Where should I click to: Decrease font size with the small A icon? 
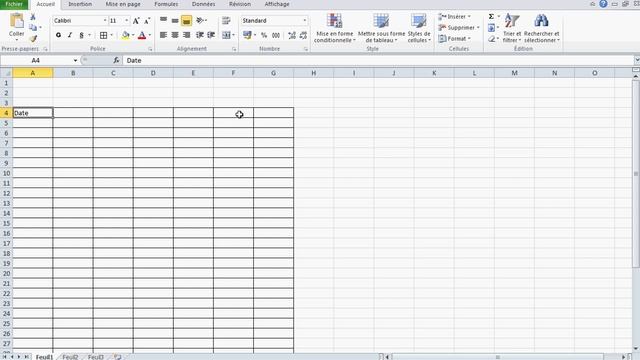[147, 20]
